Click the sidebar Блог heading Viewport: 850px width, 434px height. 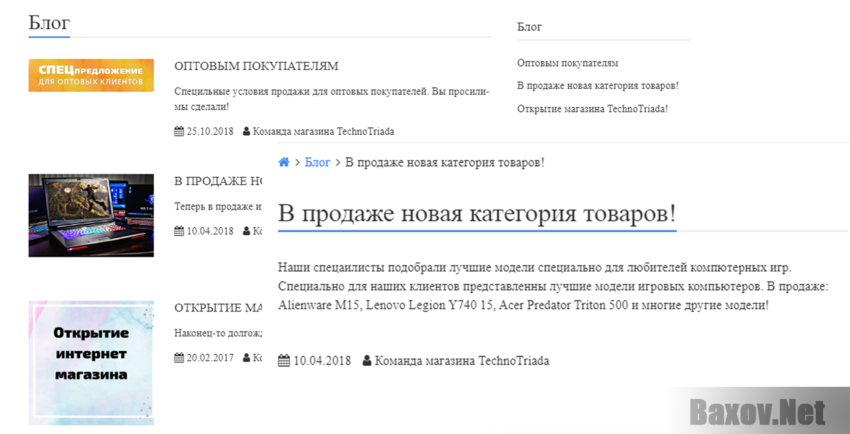click(x=530, y=27)
